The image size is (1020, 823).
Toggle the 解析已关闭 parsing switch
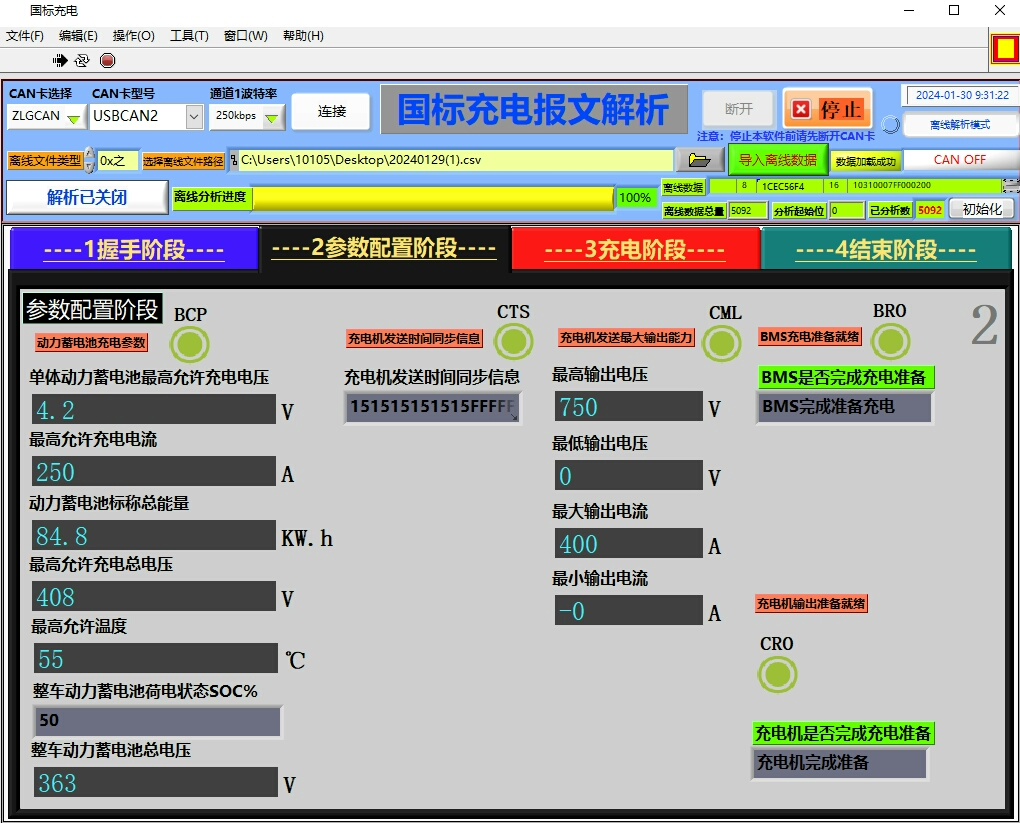[87, 197]
